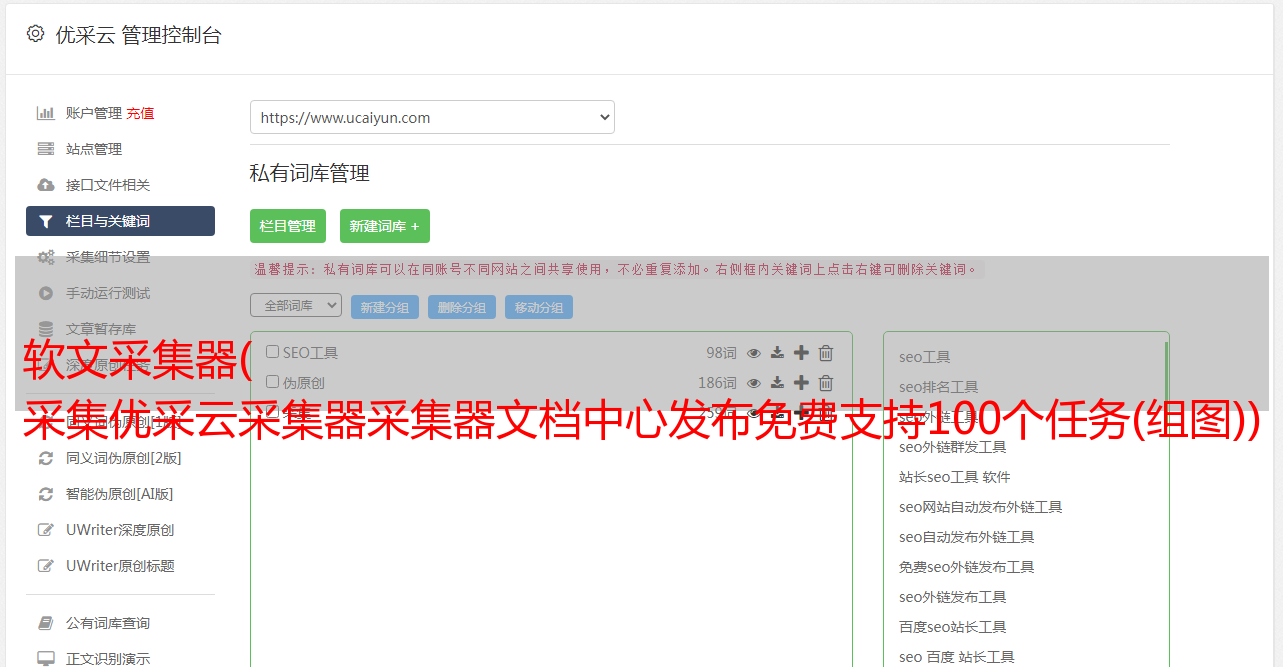
Task: Click the edit icon for UWriter原创标题
Action: (x=46, y=566)
